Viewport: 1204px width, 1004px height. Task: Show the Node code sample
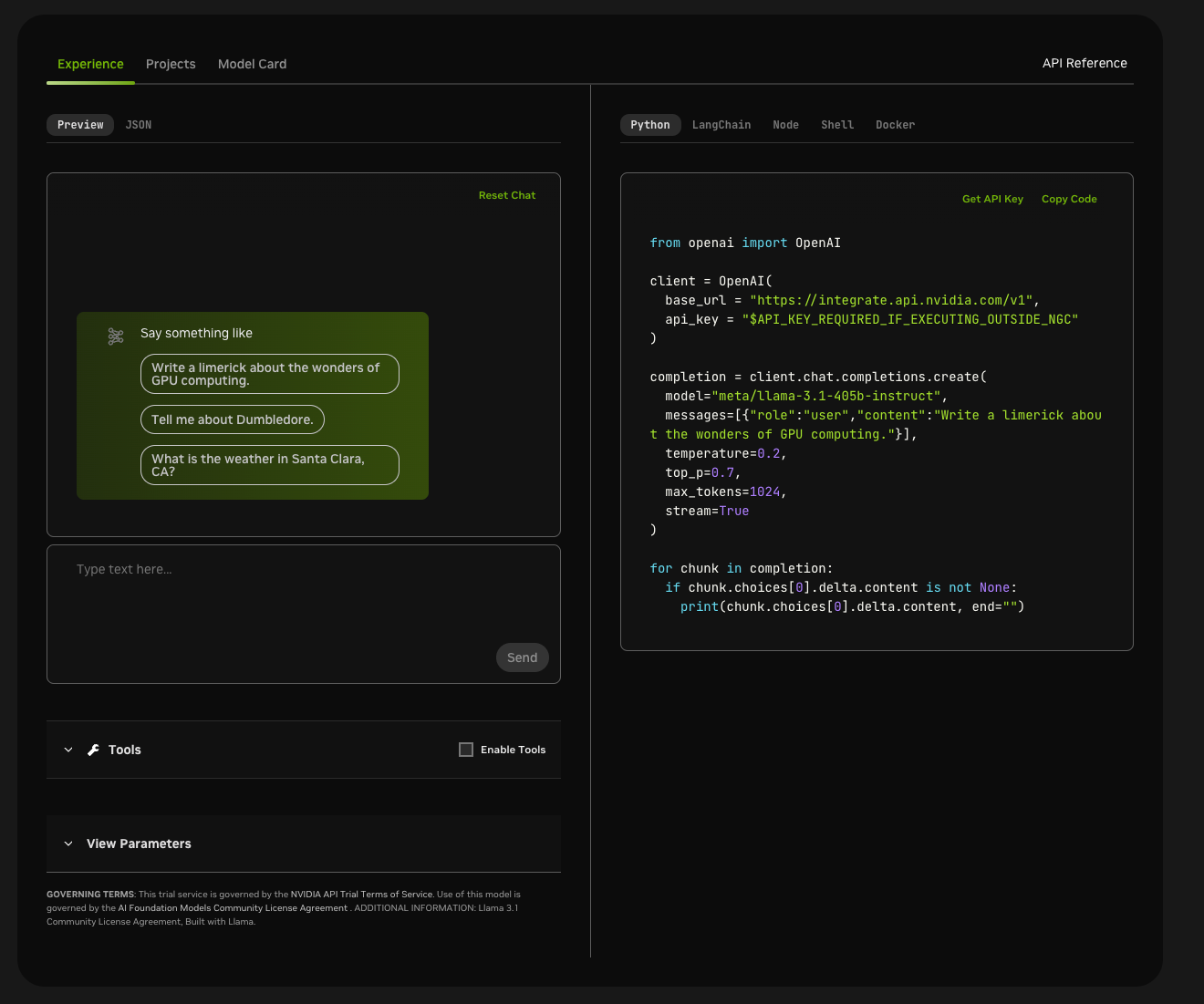785,125
